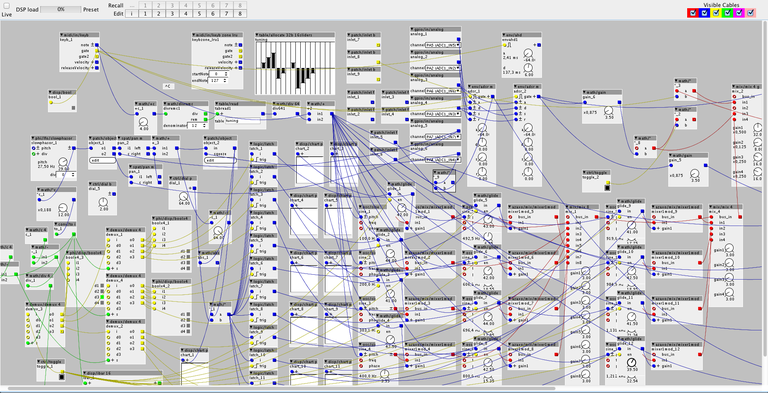Click the DSP load progress bar
Viewport: 768px width, 393px height.
(61, 9)
